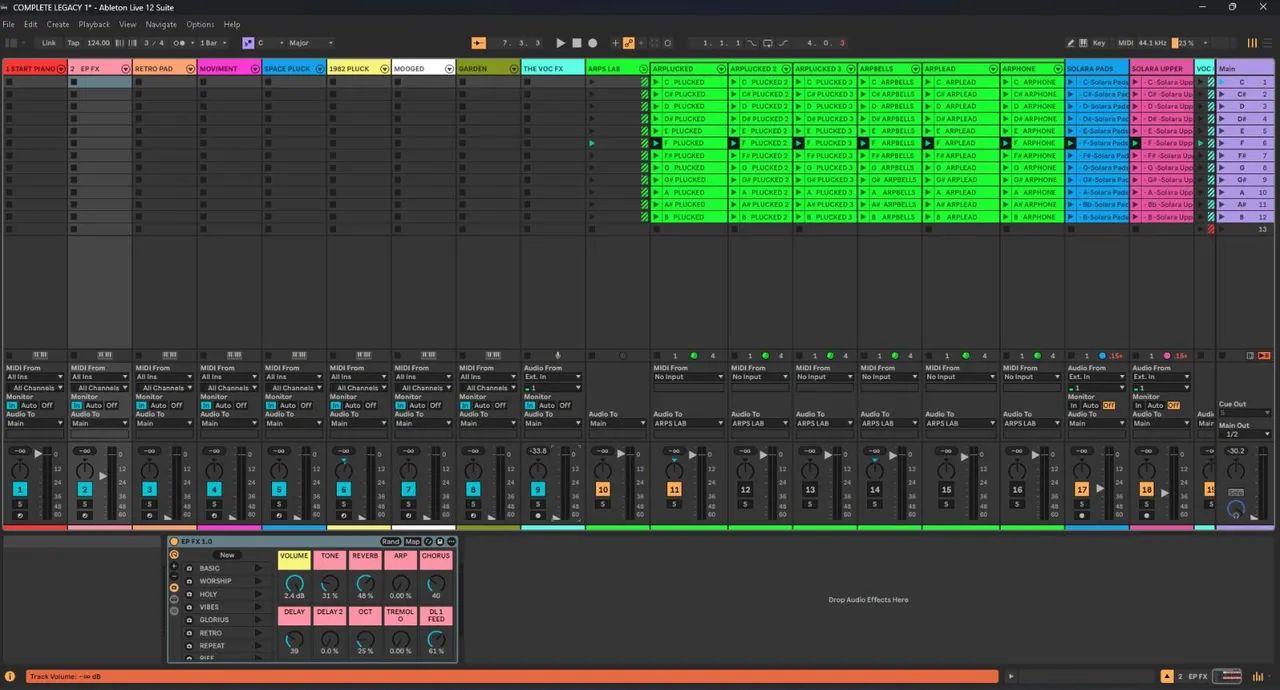Image resolution: width=1280 pixels, height=690 pixels.
Task: Arm record on MOVIMENT track 4
Action: (x=214, y=515)
